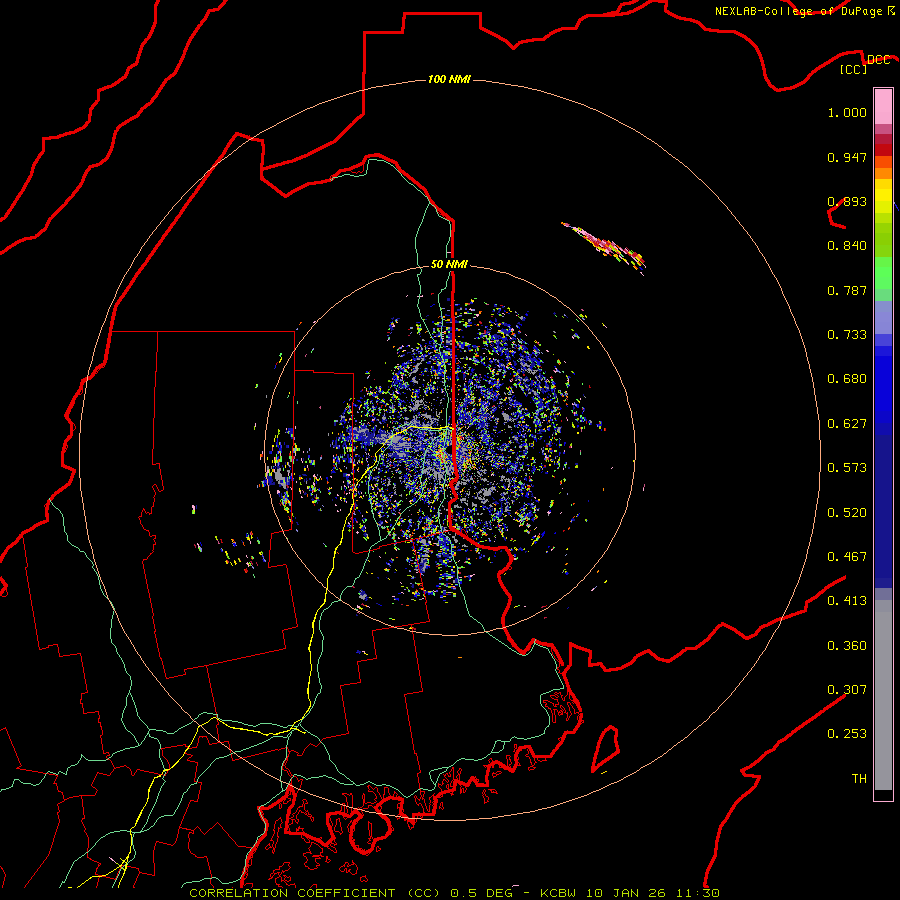Click the 0.360 scale value
Viewport: 900px width, 900px height.
847,646
